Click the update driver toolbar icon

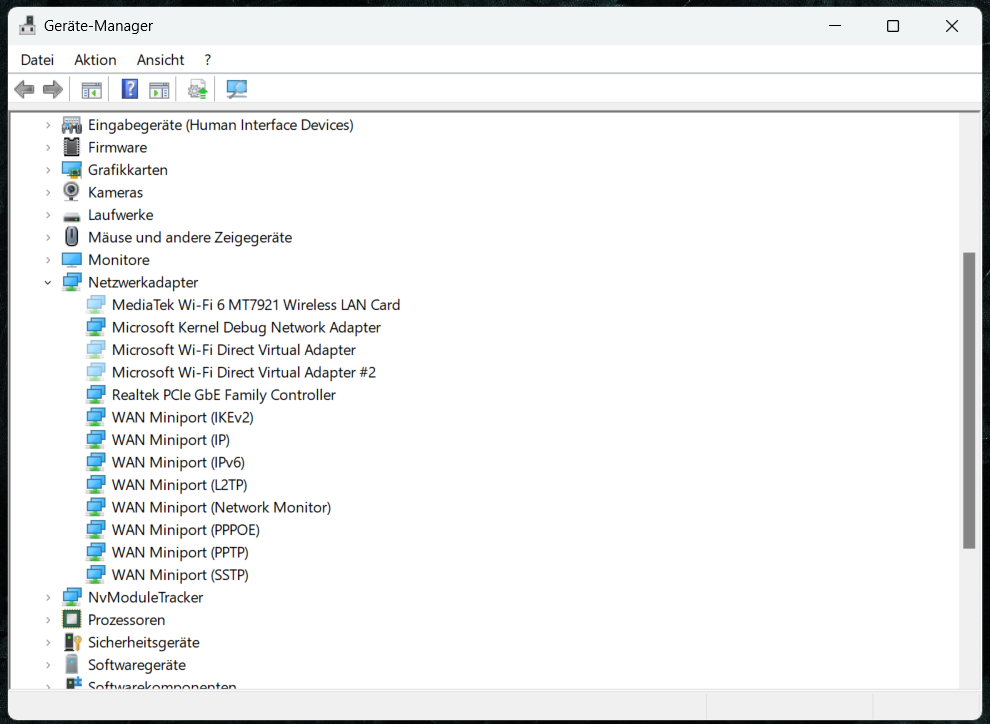coord(198,90)
